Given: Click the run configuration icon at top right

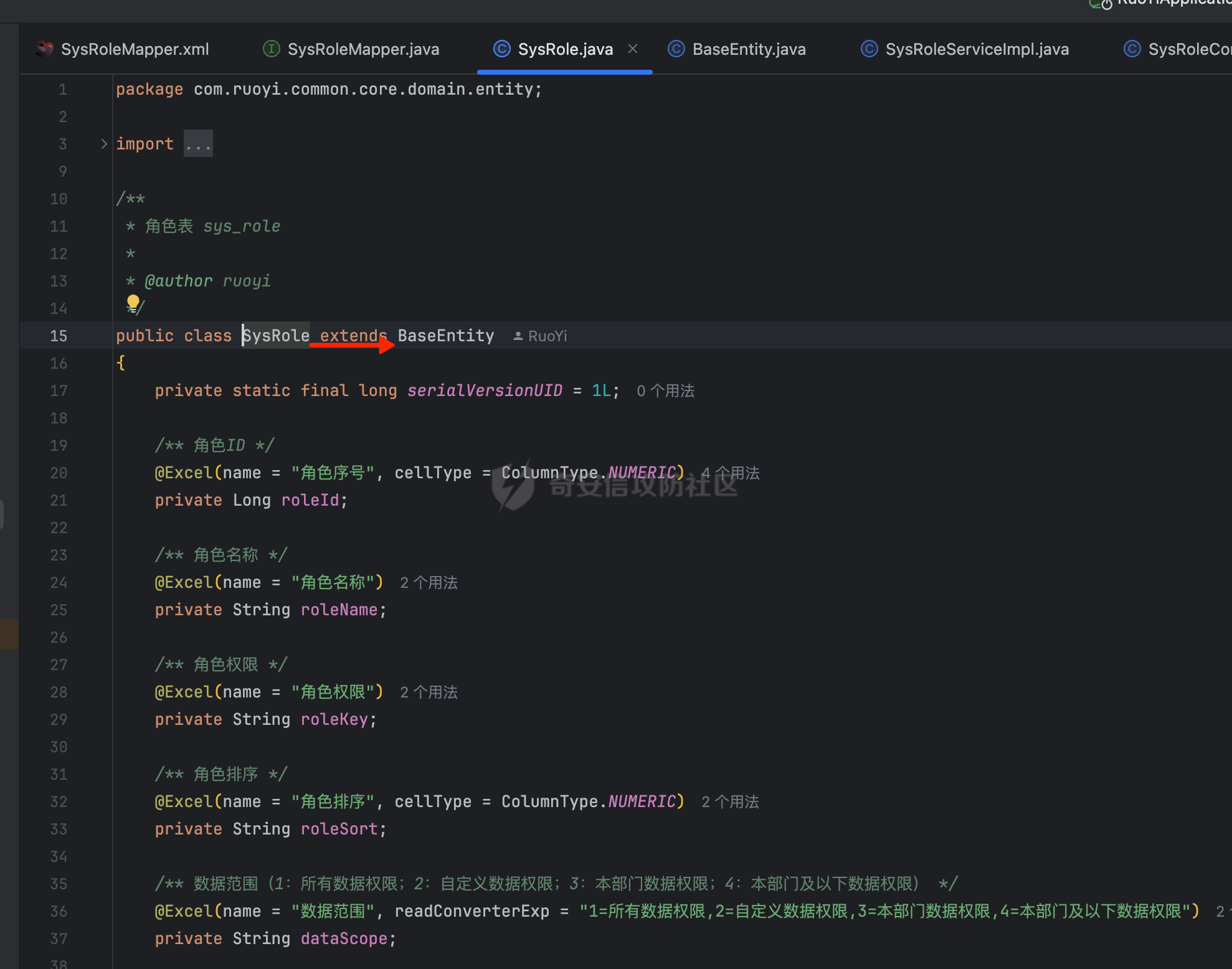Looking at the screenshot, I should (1101, 5).
